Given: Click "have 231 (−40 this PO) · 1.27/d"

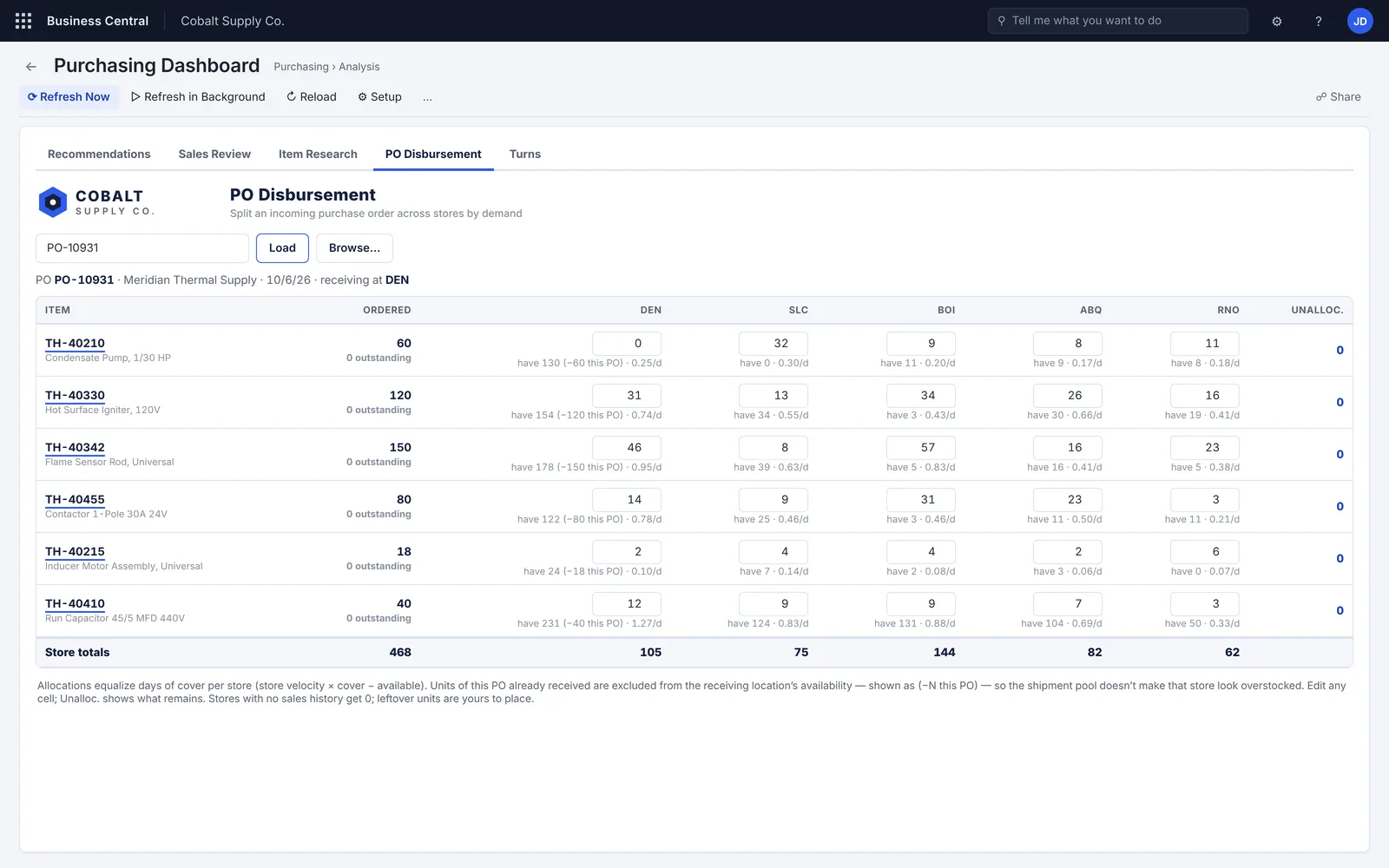Looking at the screenshot, I should pyautogui.click(x=589, y=623).
